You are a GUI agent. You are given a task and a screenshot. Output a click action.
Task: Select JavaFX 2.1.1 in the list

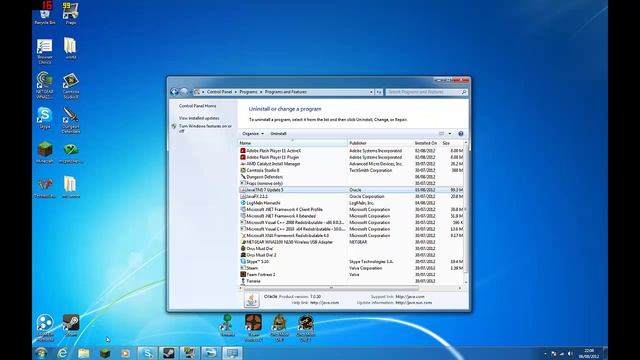(351, 196)
